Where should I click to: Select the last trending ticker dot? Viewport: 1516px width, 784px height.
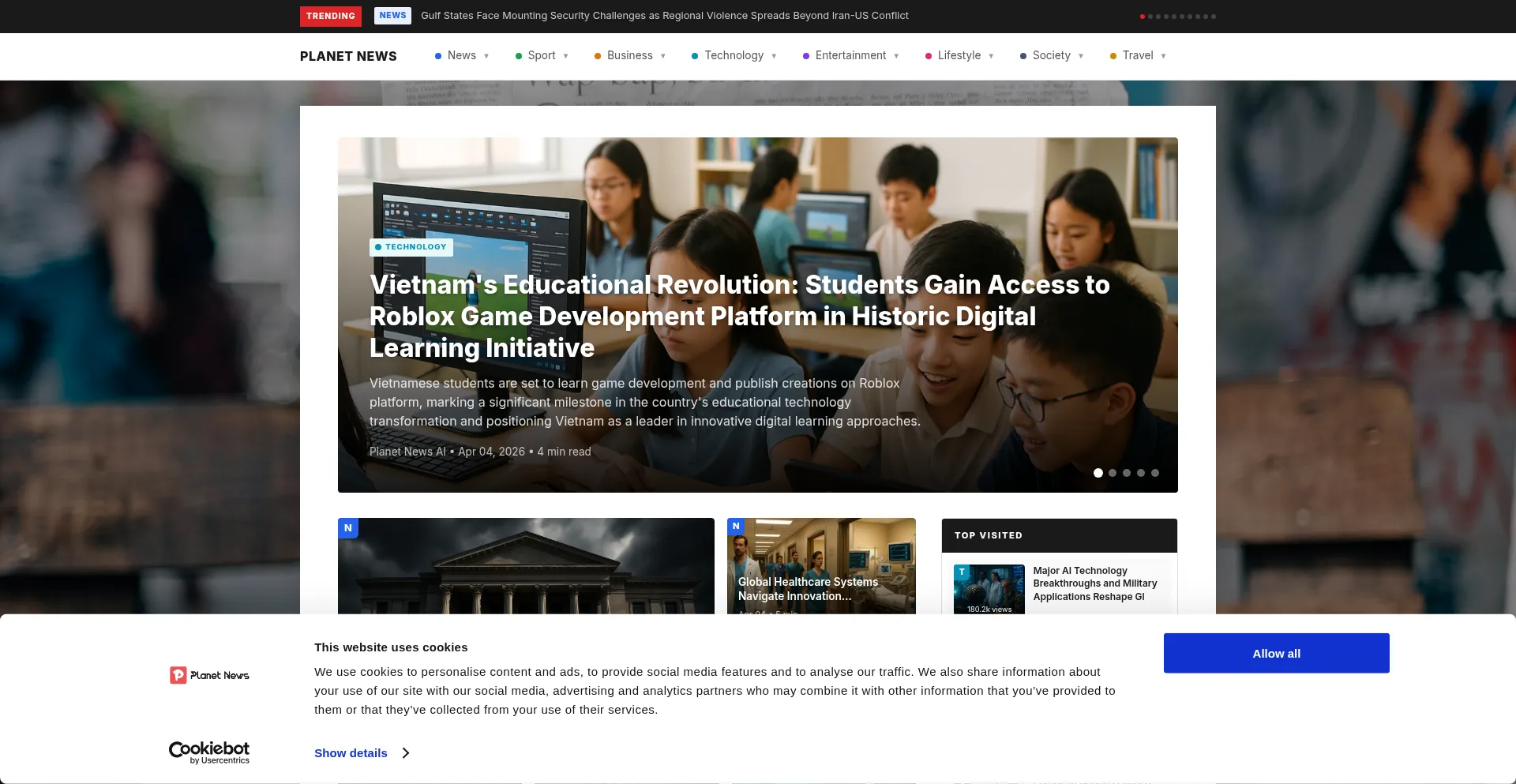pos(1214,17)
